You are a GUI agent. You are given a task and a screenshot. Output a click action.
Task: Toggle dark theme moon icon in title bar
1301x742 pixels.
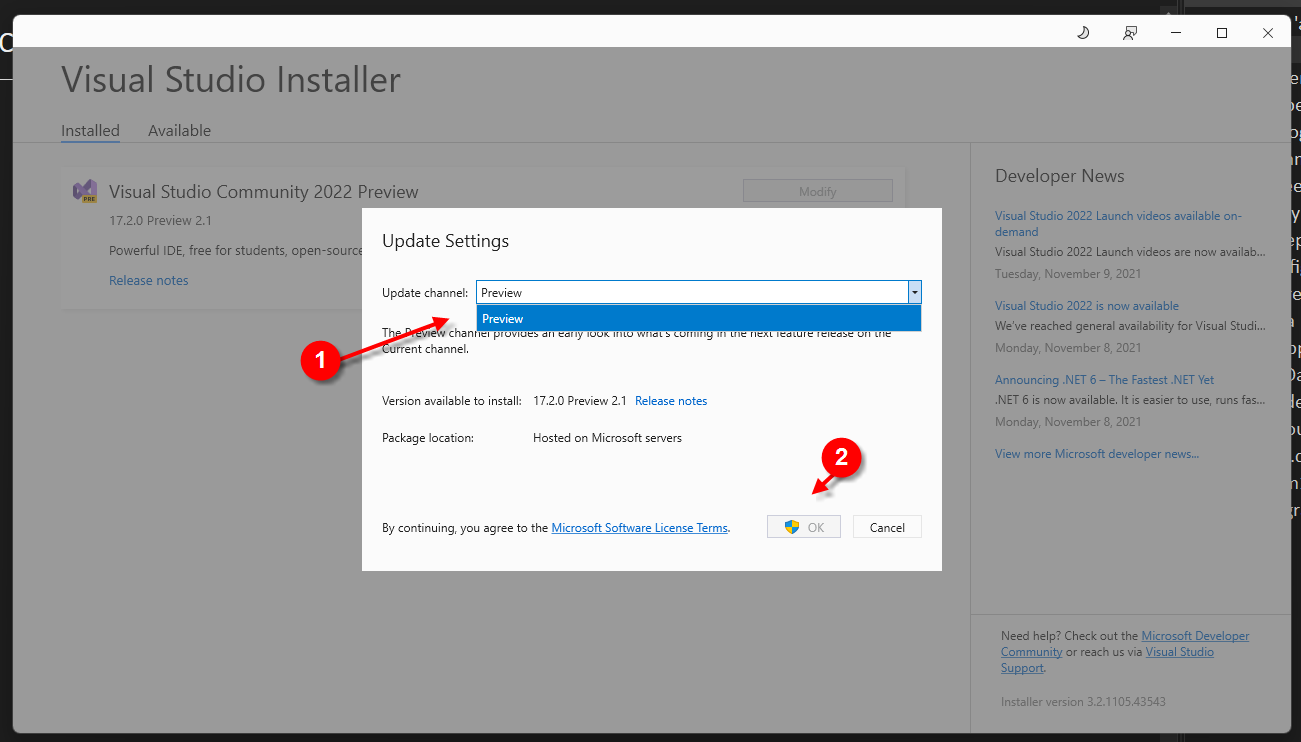point(1083,33)
